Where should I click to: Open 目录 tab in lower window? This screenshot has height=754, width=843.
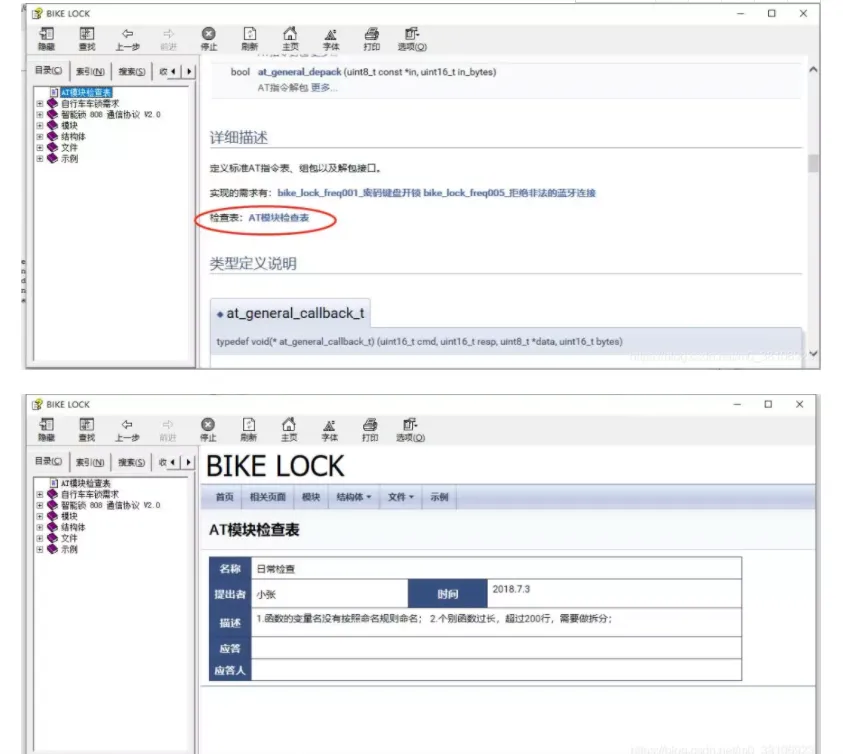point(48,461)
